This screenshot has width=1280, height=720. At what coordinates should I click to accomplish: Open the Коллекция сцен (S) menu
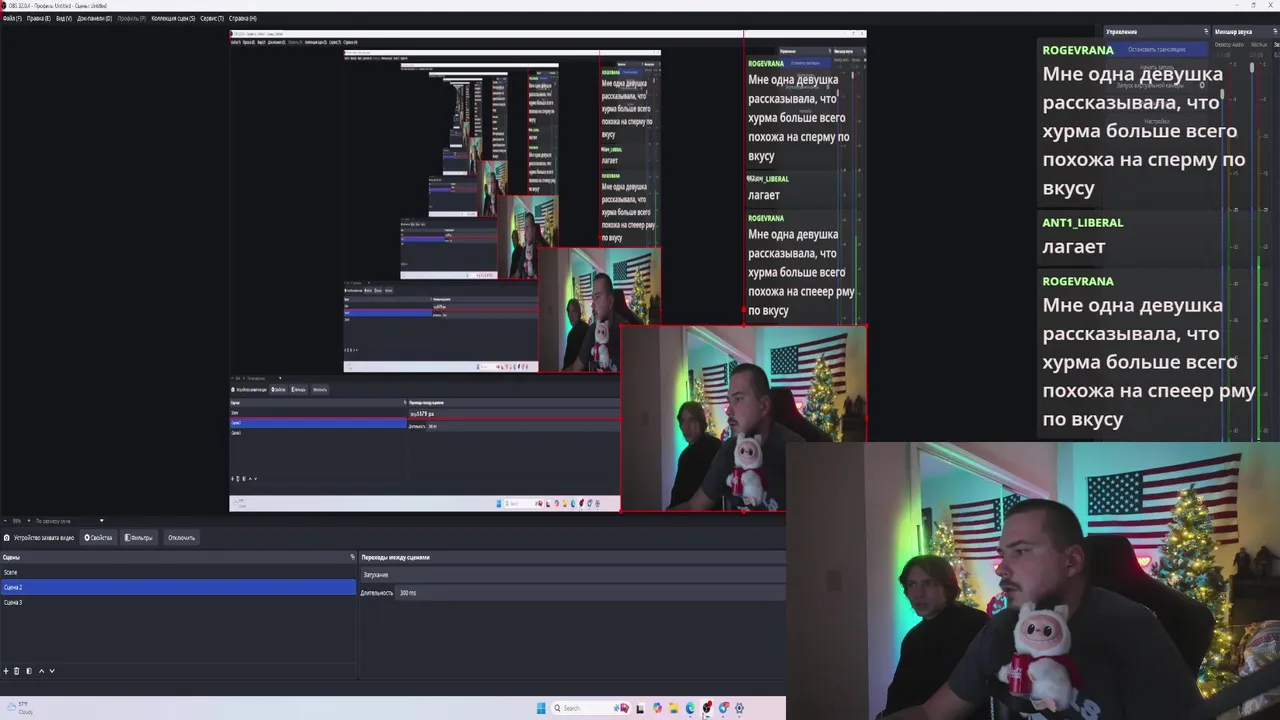(x=173, y=18)
